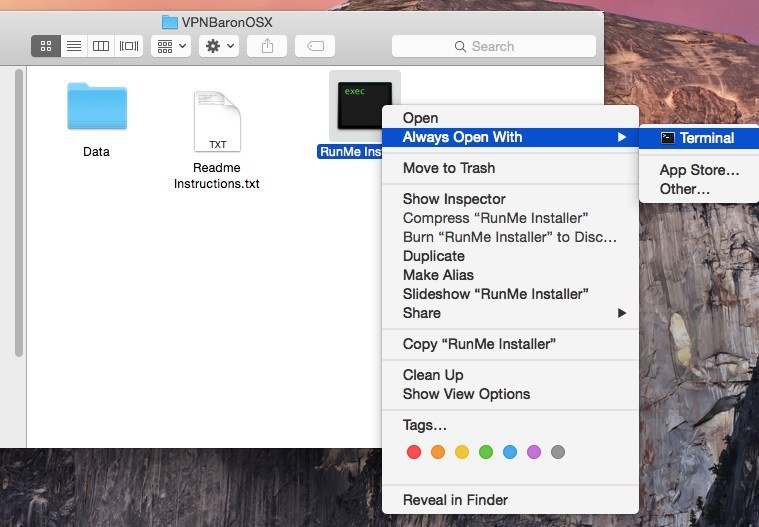Choose Make Alias
The height and width of the screenshot is (527, 759).
[510, 275]
